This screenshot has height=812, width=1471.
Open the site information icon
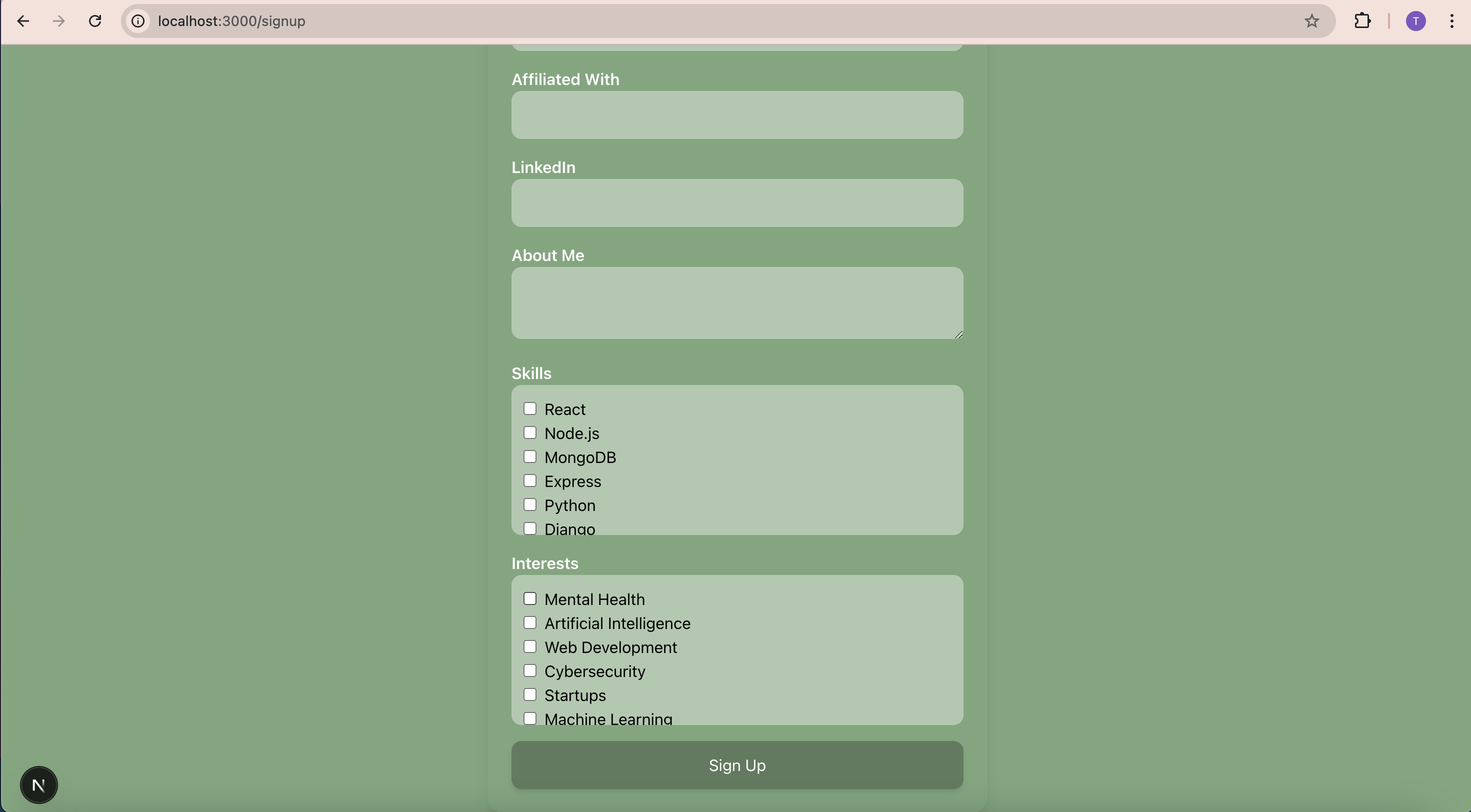(x=138, y=21)
